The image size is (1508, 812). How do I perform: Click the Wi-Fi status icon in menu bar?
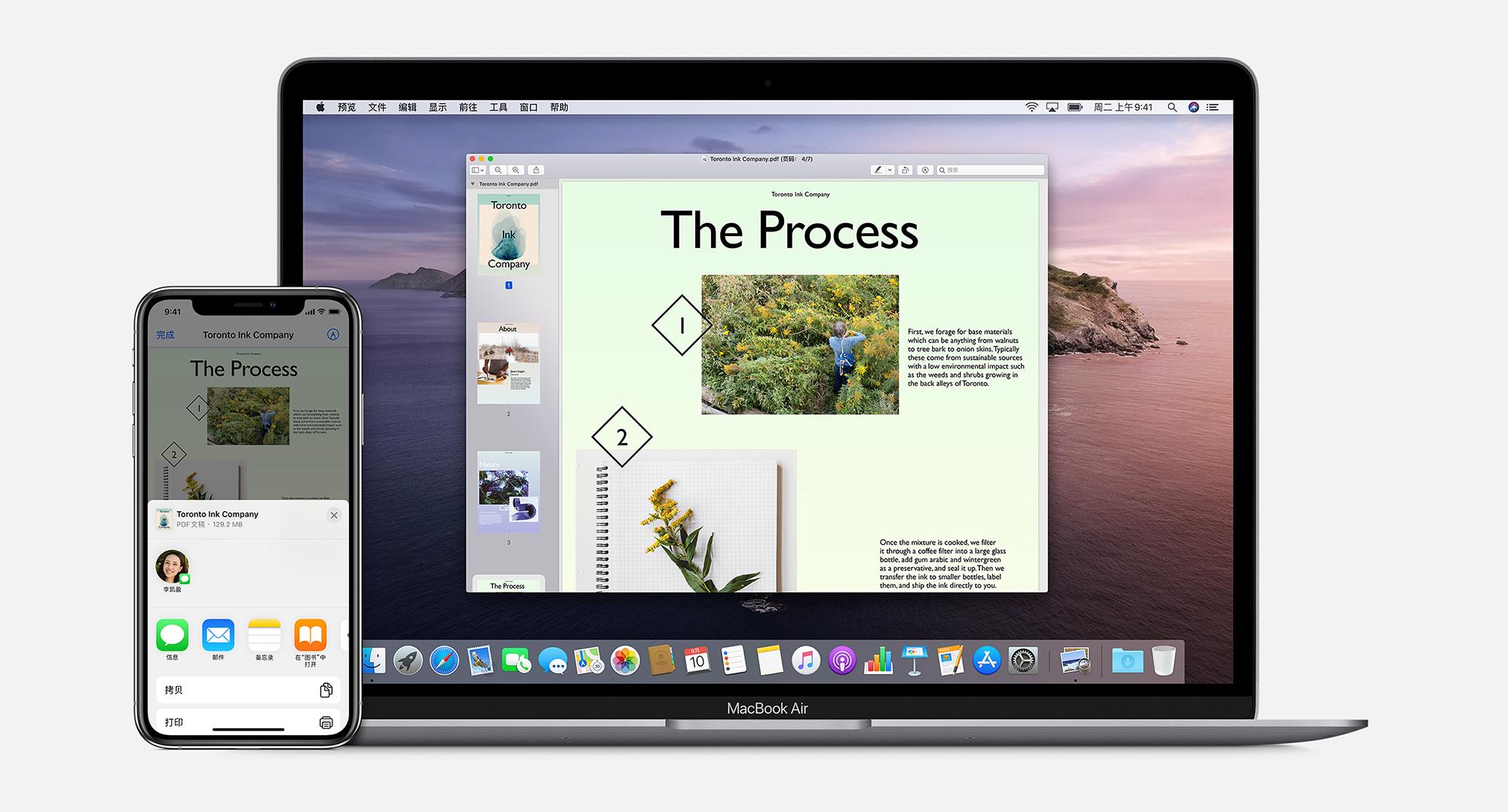(x=1031, y=107)
